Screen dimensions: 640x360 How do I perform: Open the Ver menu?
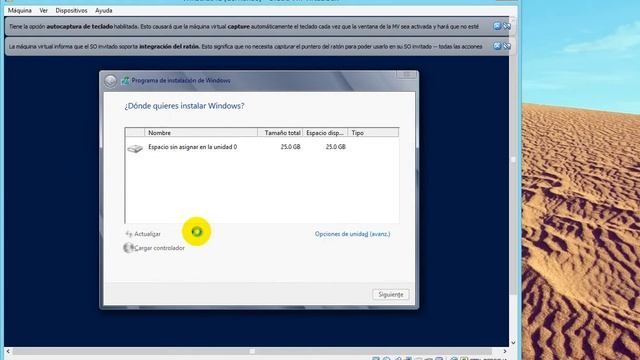[44, 11]
